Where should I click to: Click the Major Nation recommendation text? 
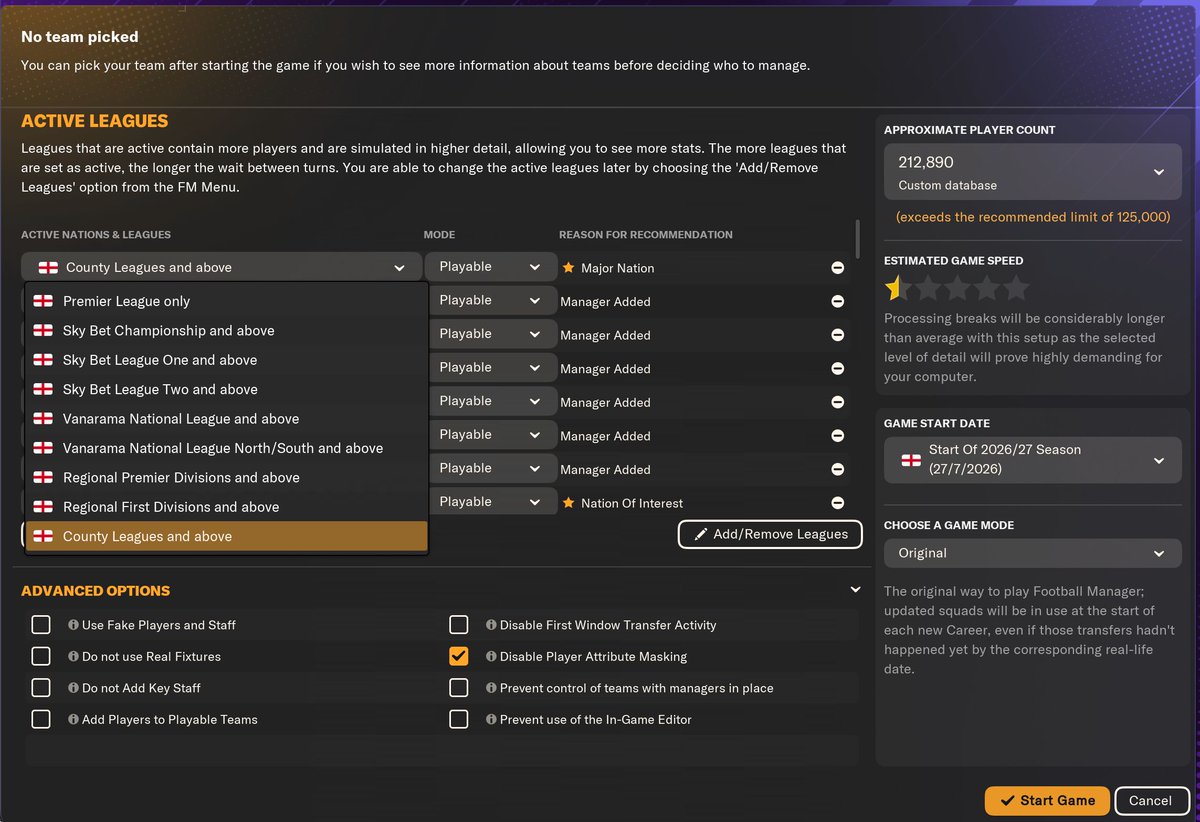pyautogui.click(x=618, y=268)
